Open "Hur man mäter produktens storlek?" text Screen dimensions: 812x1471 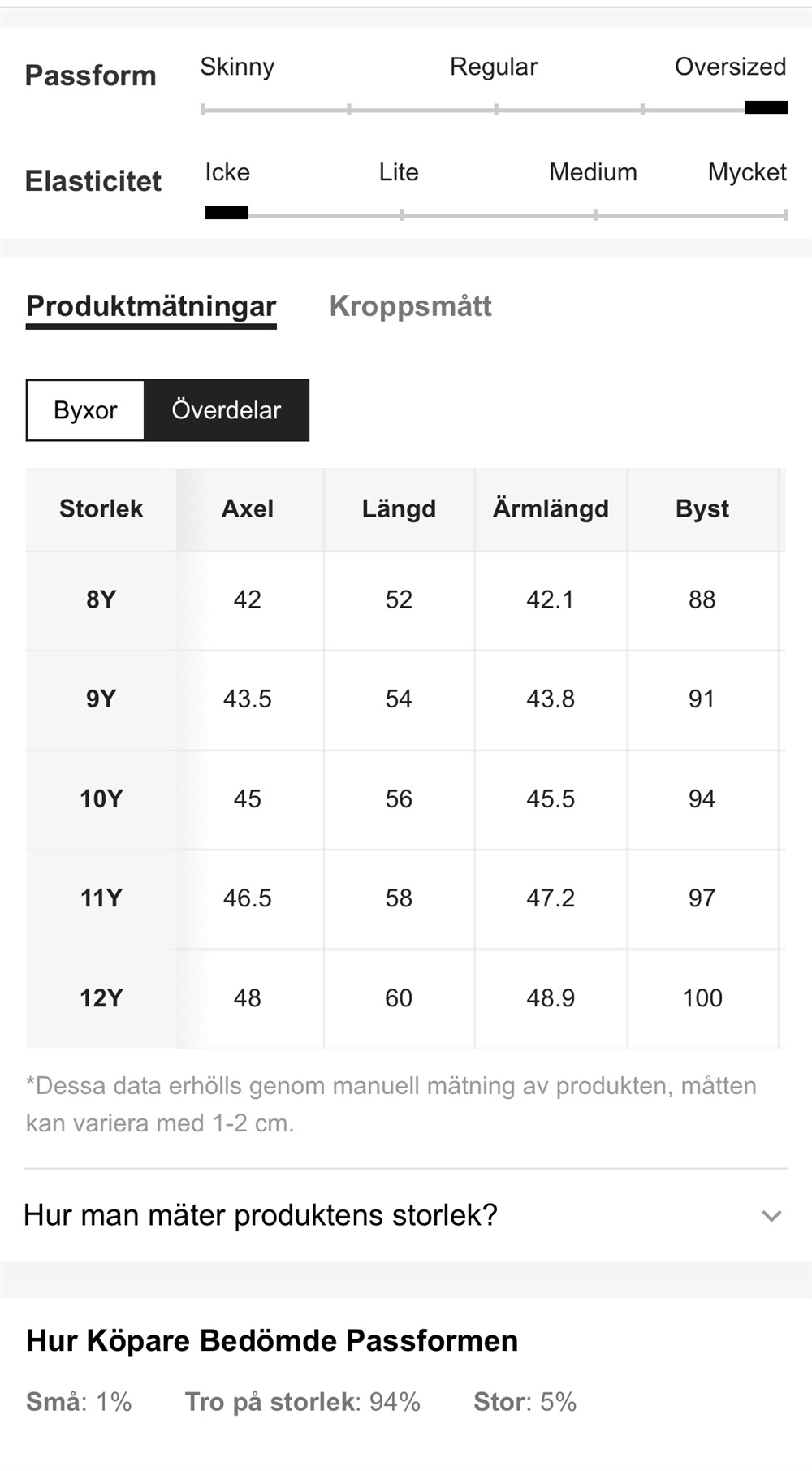point(261,1215)
